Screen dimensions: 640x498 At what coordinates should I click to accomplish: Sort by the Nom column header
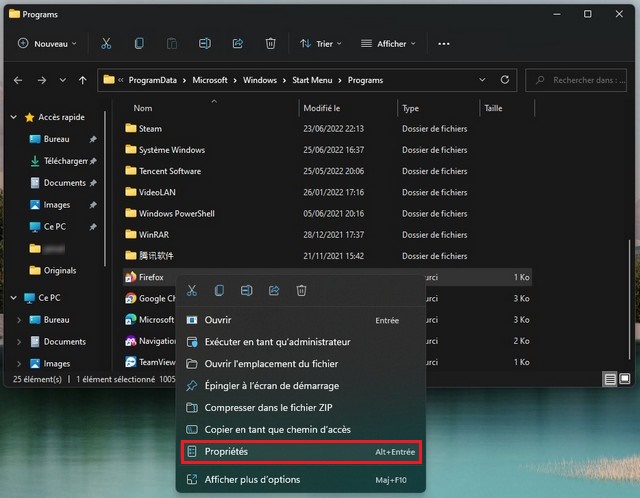(143, 108)
